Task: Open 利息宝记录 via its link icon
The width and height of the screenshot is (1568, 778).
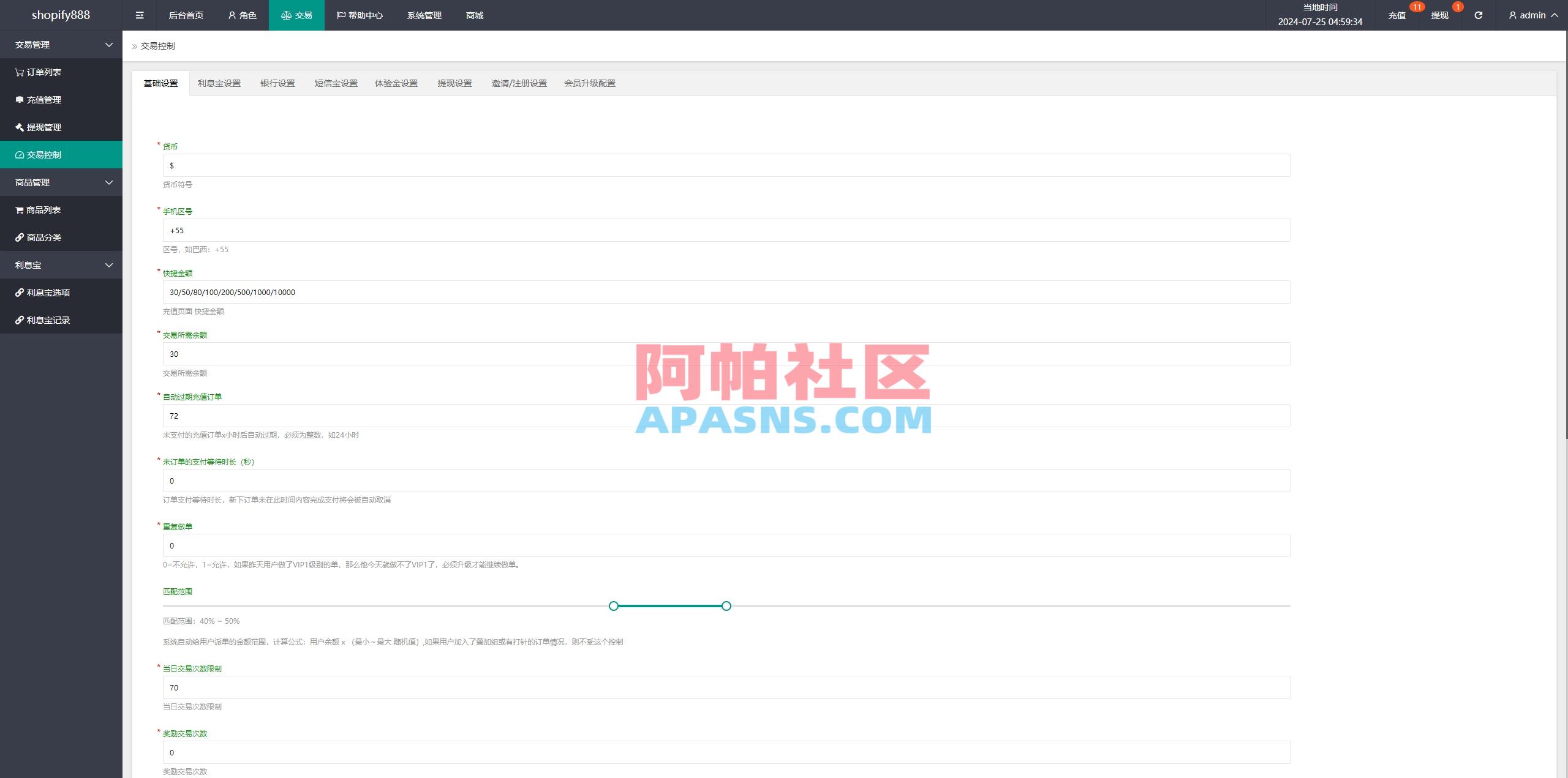Action: point(19,320)
